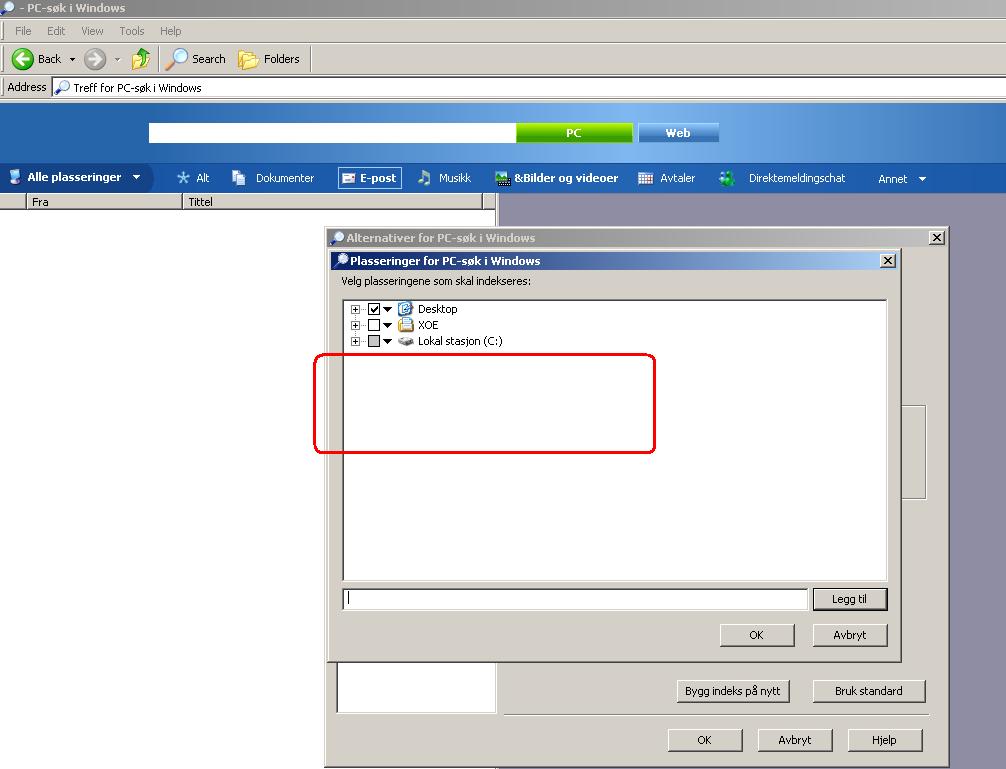Expand the XOE tree node
Image resolution: width=1006 pixels, height=769 pixels.
click(x=355, y=325)
